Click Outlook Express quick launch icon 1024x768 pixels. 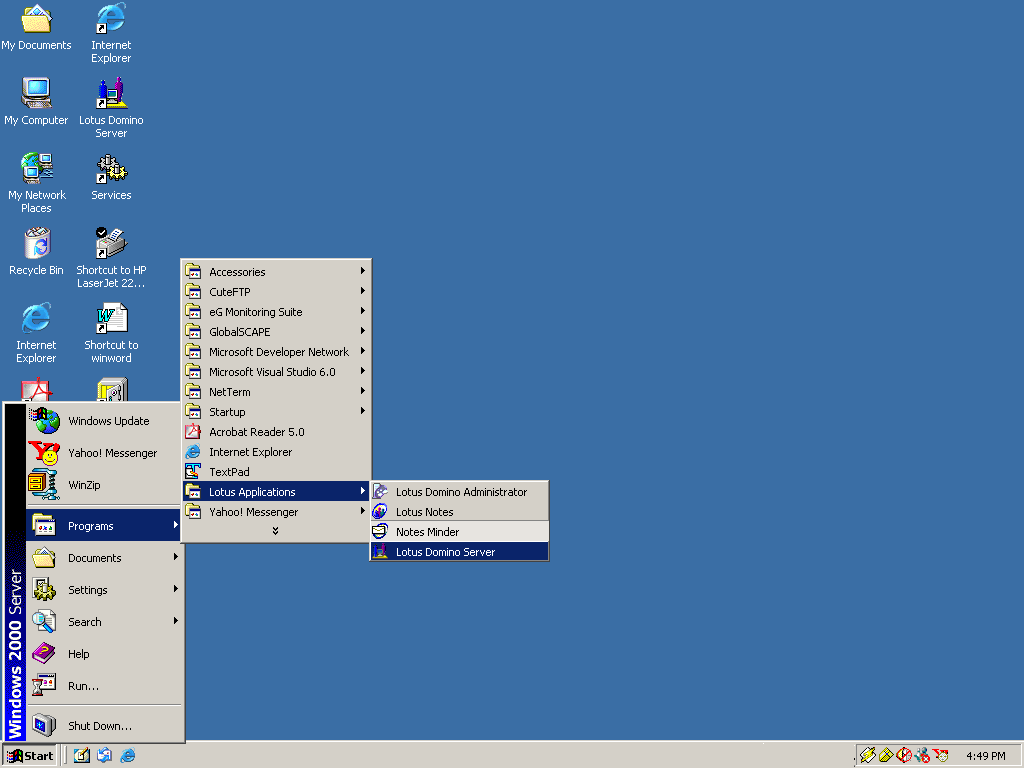tap(104, 756)
